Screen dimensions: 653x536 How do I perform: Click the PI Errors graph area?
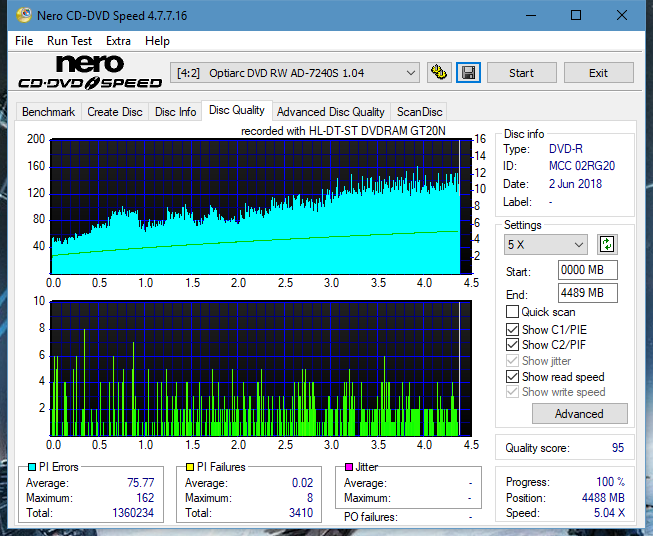261,207
